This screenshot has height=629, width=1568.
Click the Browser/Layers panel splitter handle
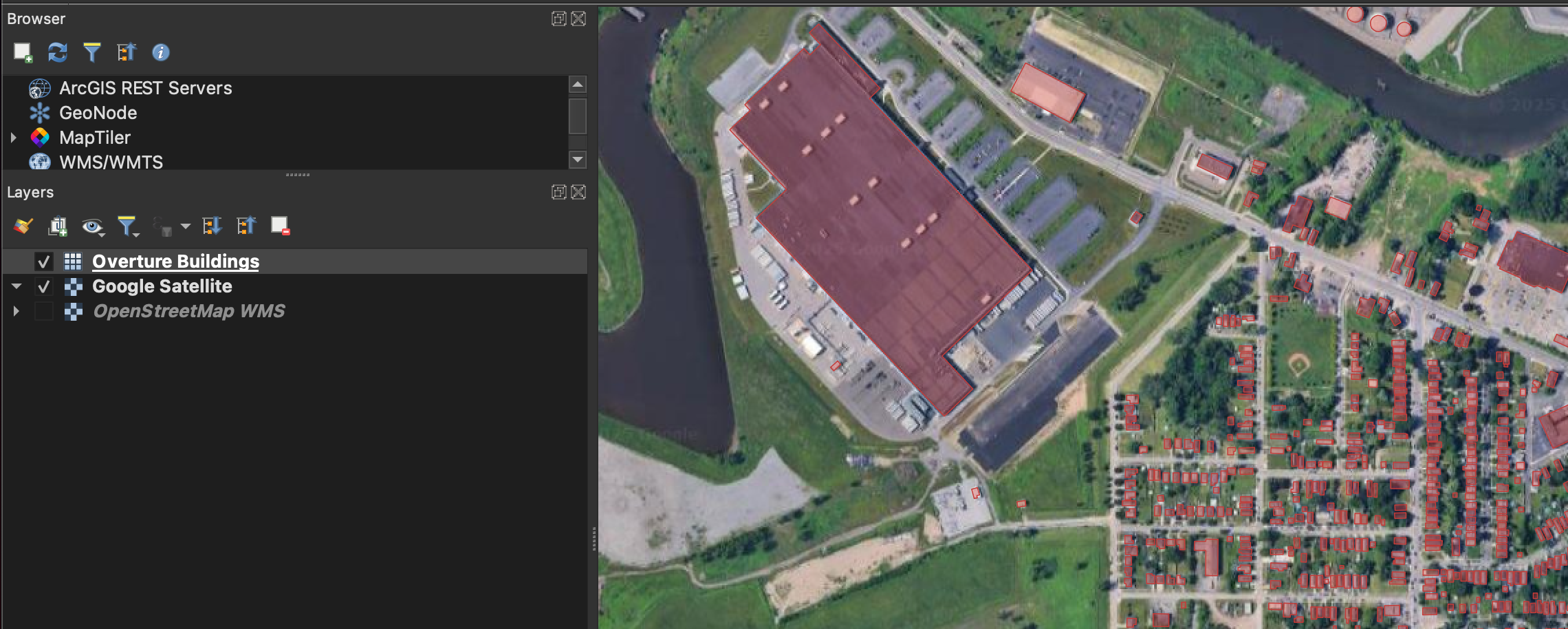tap(297, 175)
